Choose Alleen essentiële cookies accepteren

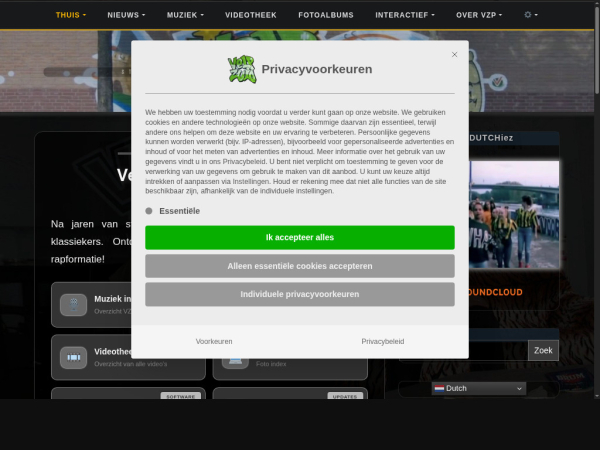point(300,266)
